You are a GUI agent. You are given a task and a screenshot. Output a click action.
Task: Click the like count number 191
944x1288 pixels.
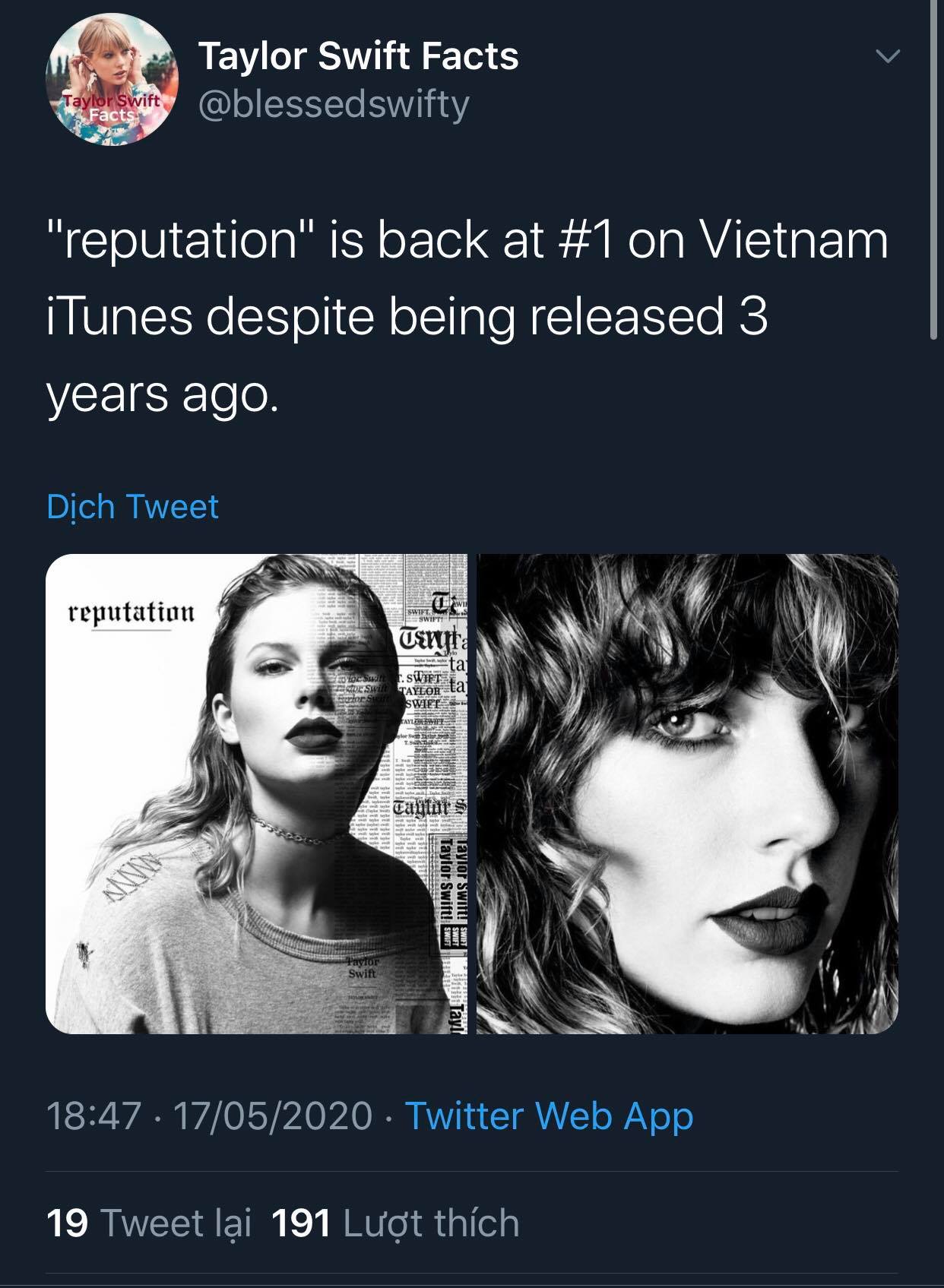301,1223
